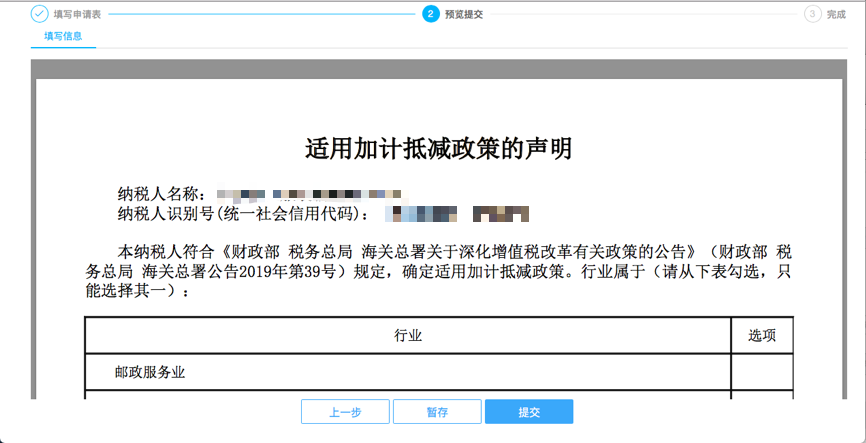Select the 邮政服务业 table row
This screenshot has height=443, width=866.
click(x=408, y=372)
